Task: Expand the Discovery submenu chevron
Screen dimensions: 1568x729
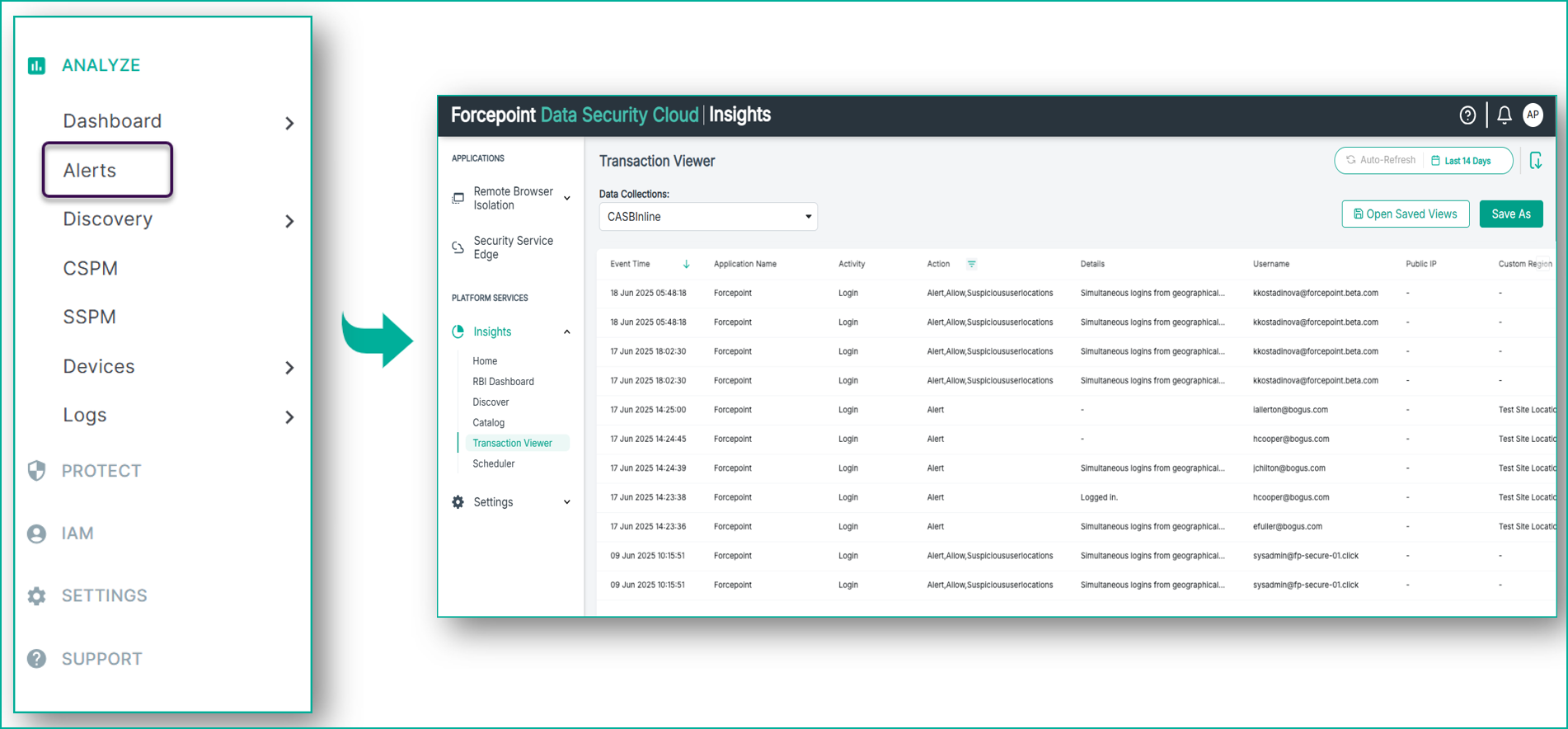Action: click(289, 221)
